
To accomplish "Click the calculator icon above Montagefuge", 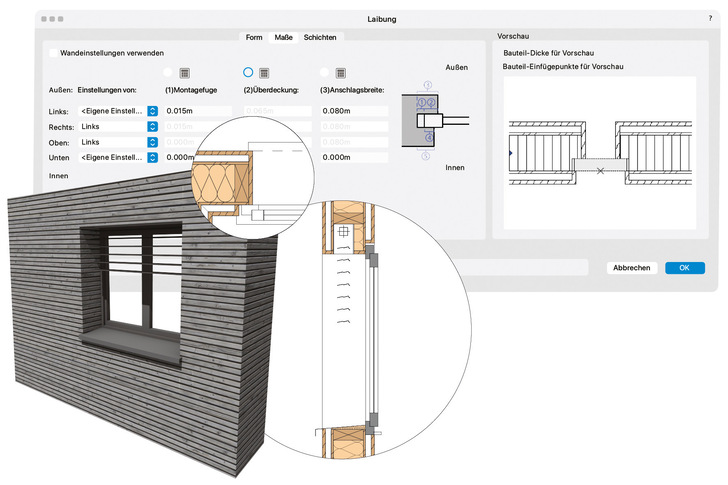I will [x=185, y=73].
